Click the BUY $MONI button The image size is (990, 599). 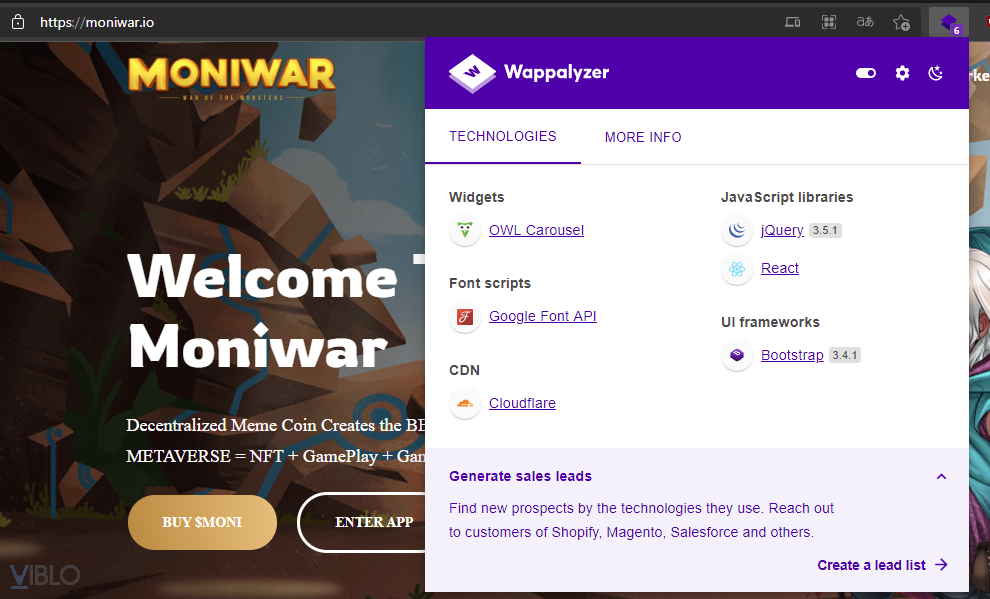click(x=202, y=522)
